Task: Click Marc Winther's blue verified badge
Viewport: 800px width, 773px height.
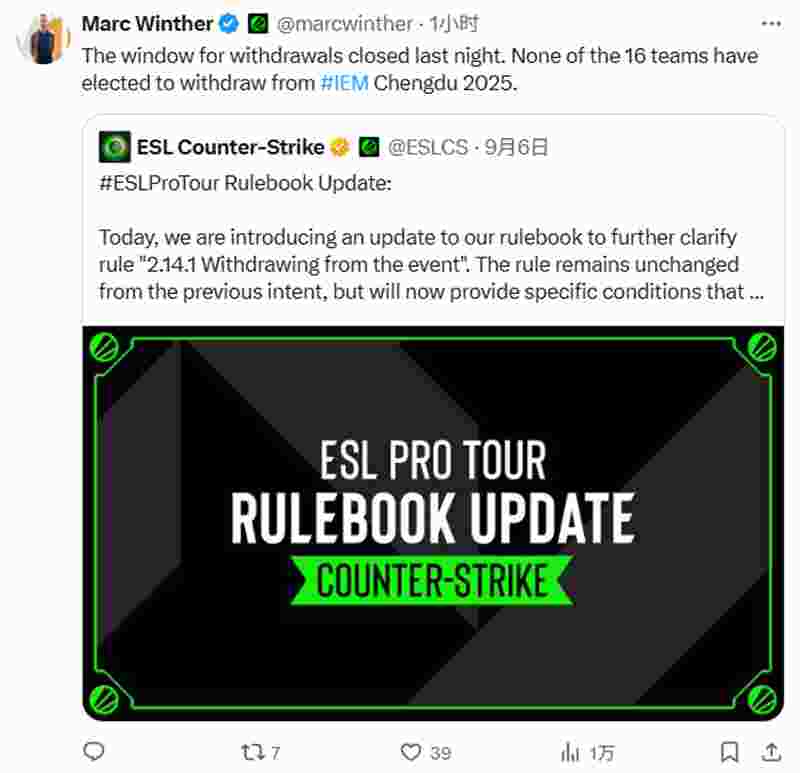Action: tap(229, 23)
